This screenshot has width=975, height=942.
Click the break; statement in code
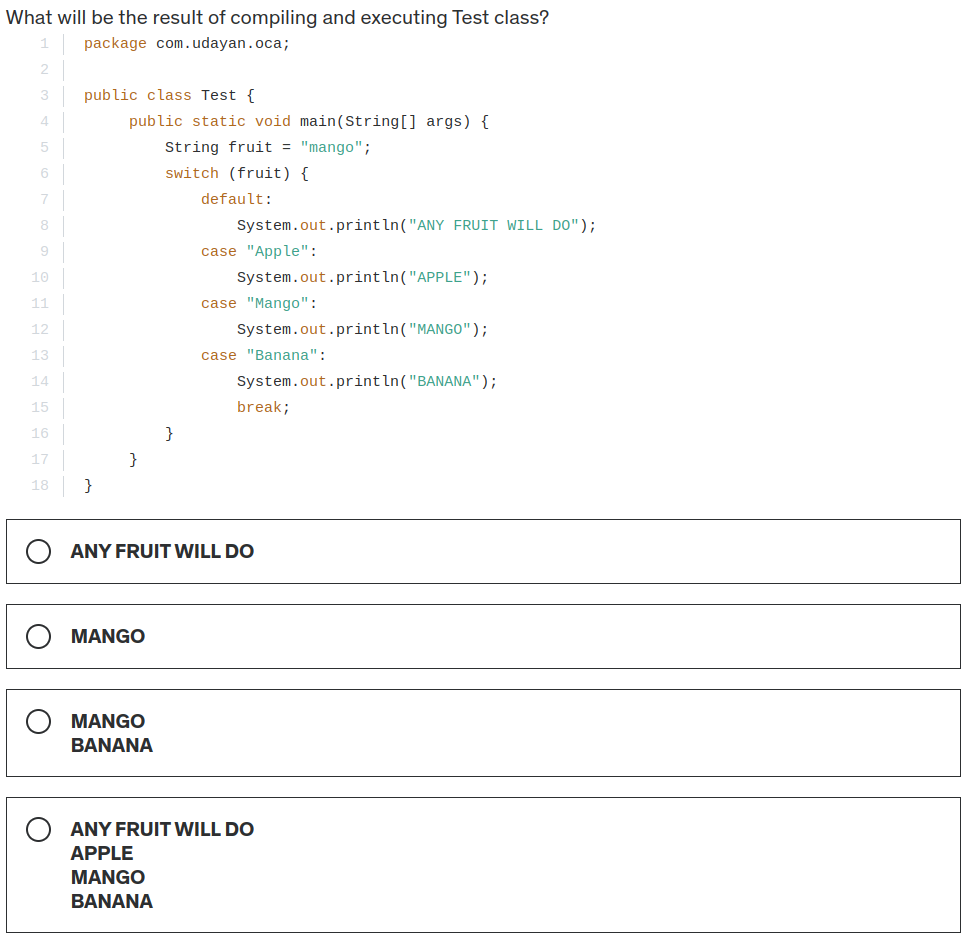click(263, 408)
